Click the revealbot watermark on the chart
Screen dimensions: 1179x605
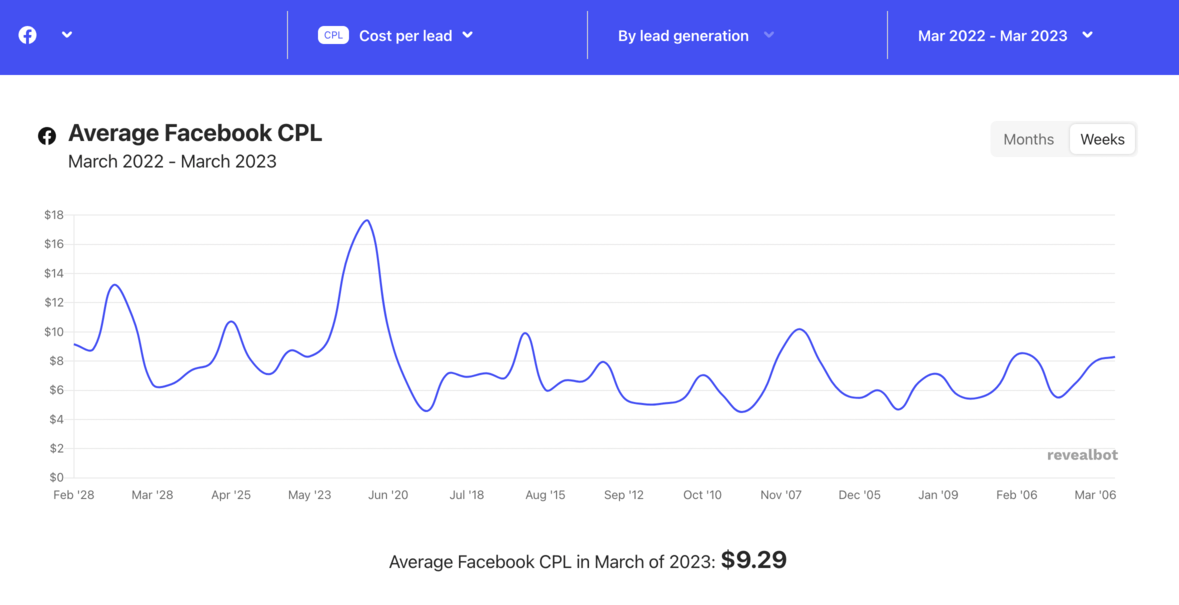pos(1082,454)
